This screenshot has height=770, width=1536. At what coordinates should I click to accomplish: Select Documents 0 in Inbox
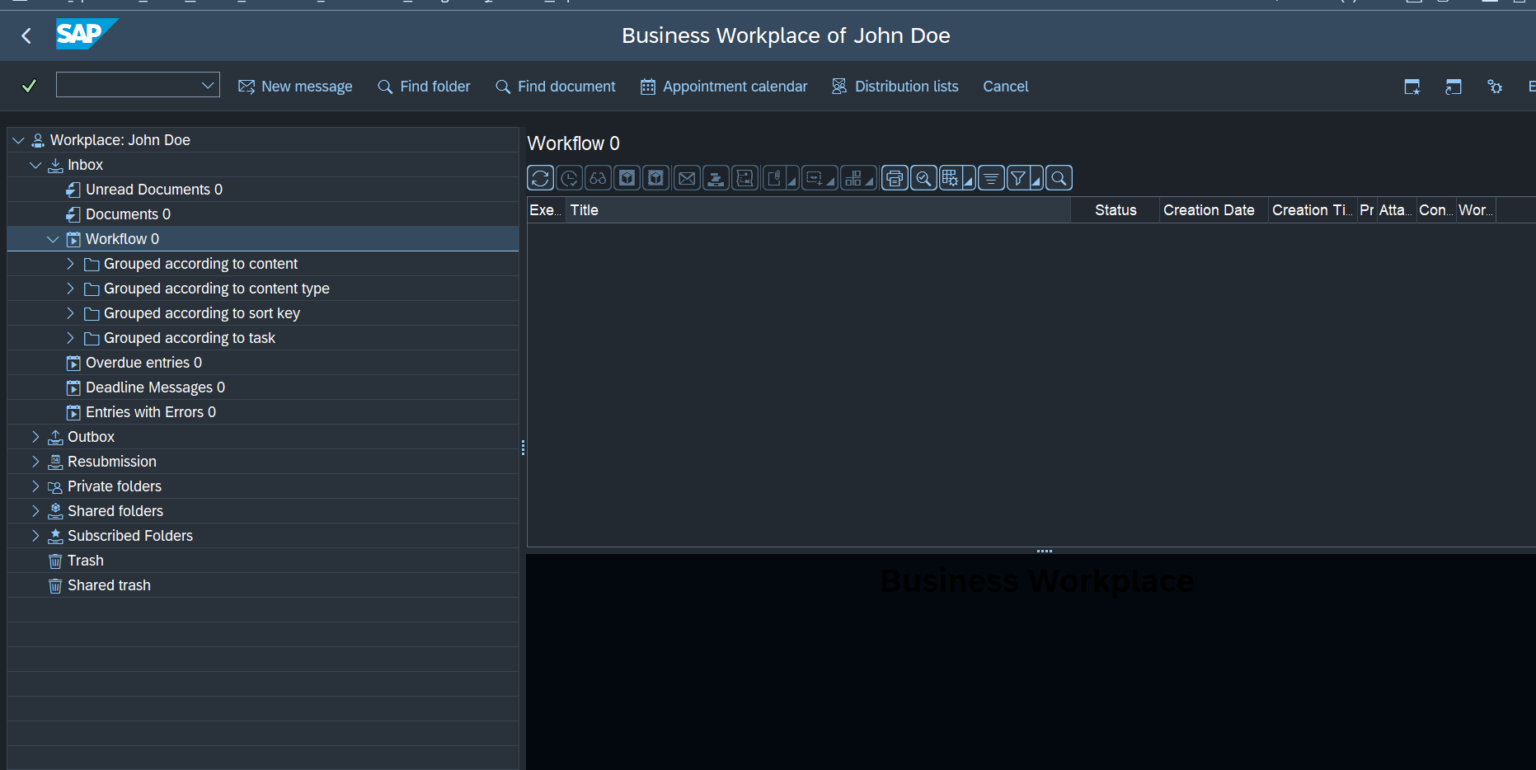(128, 214)
